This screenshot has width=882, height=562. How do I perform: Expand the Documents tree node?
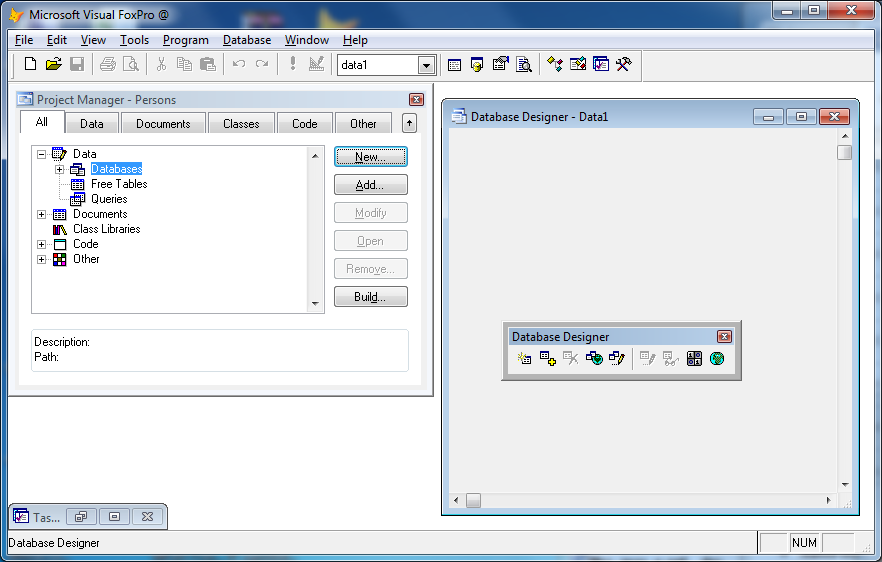point(41,214)
